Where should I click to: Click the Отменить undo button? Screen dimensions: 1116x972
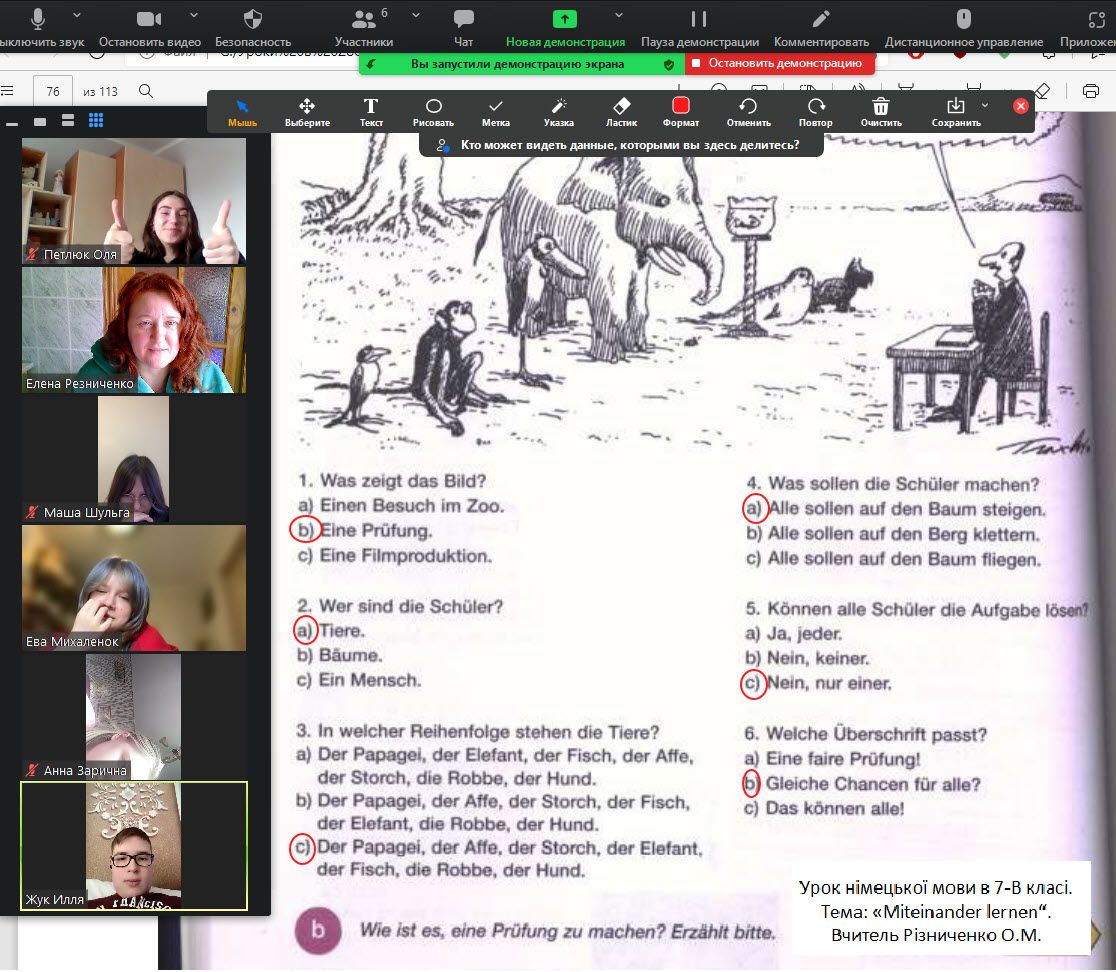748,110
